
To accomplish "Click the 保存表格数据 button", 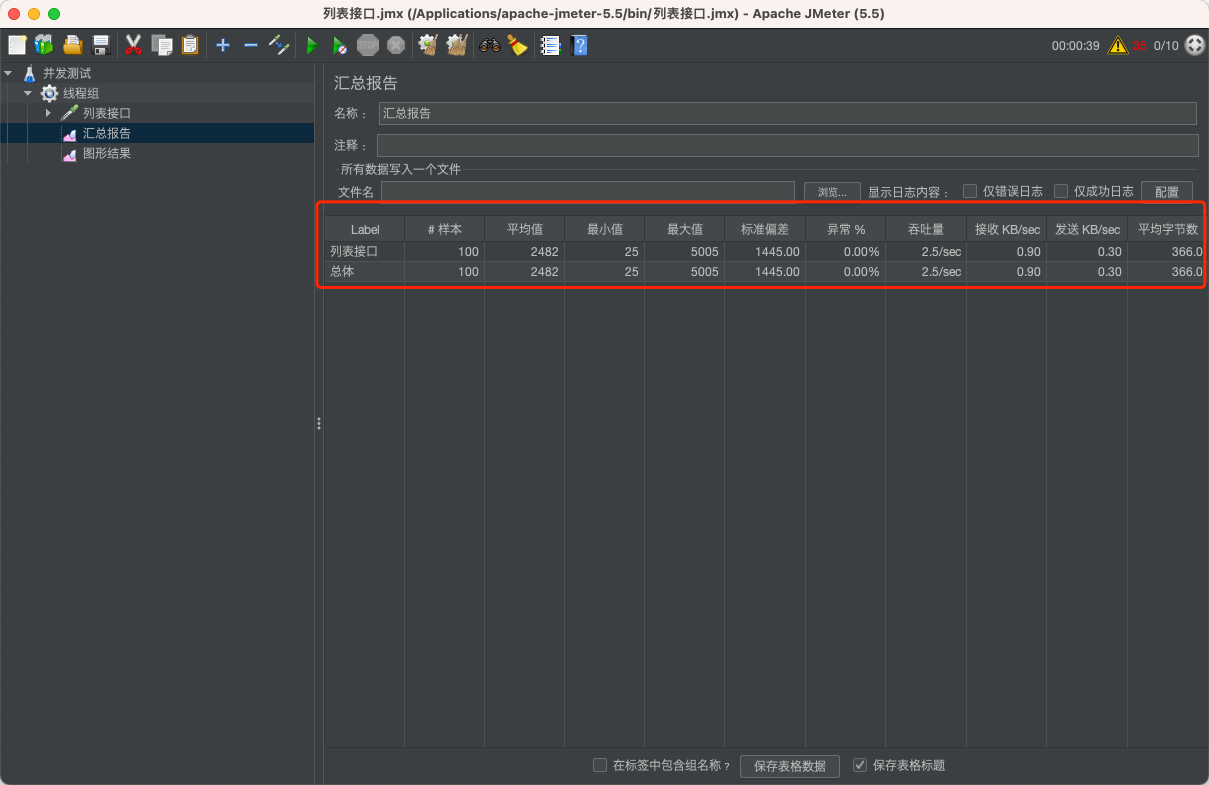I will [x=789, y=765].
